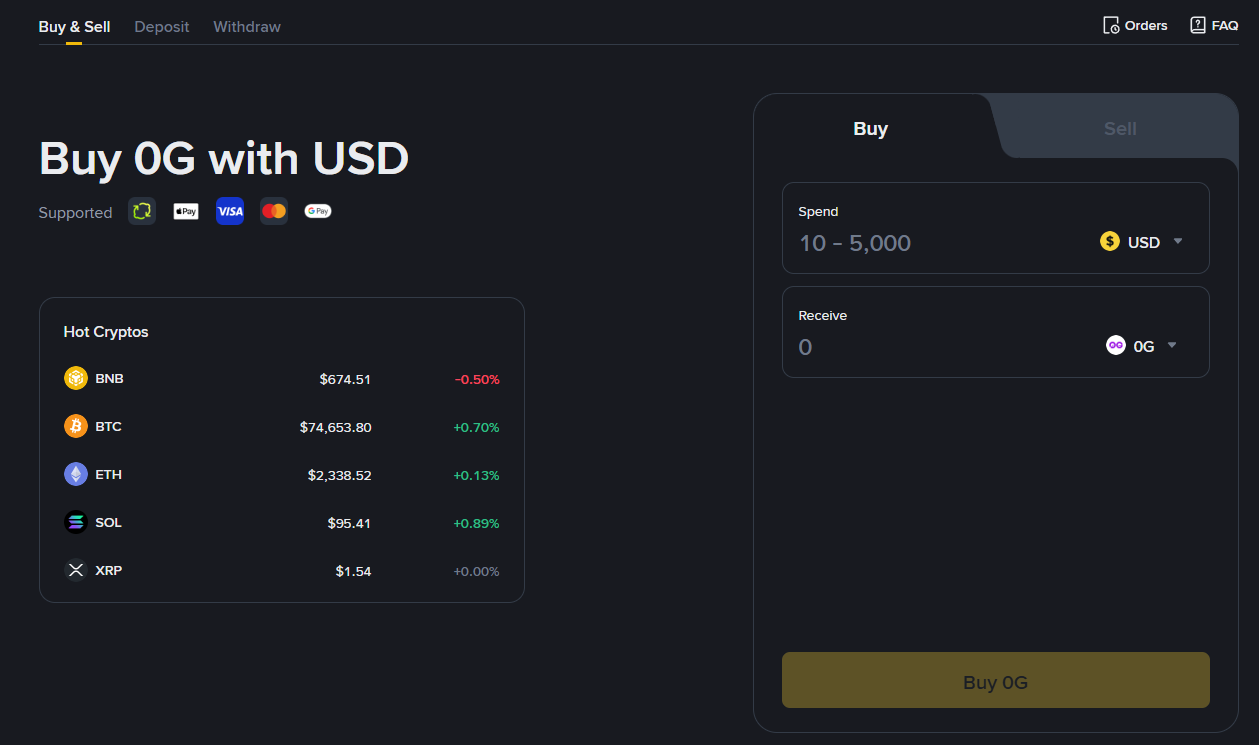Select the Google Pay payment icon

coord(317,210)
